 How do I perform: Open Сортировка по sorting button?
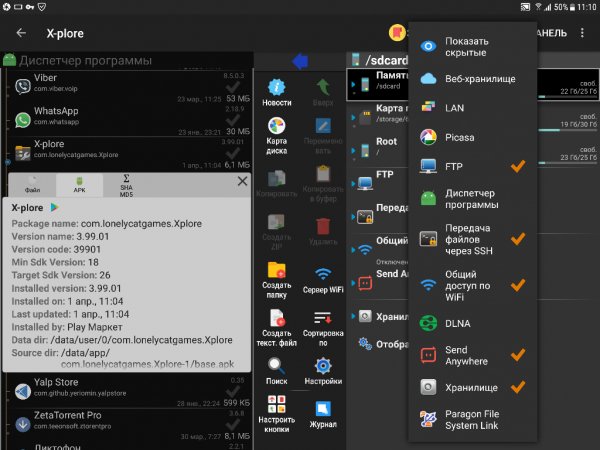pos(323,328)
